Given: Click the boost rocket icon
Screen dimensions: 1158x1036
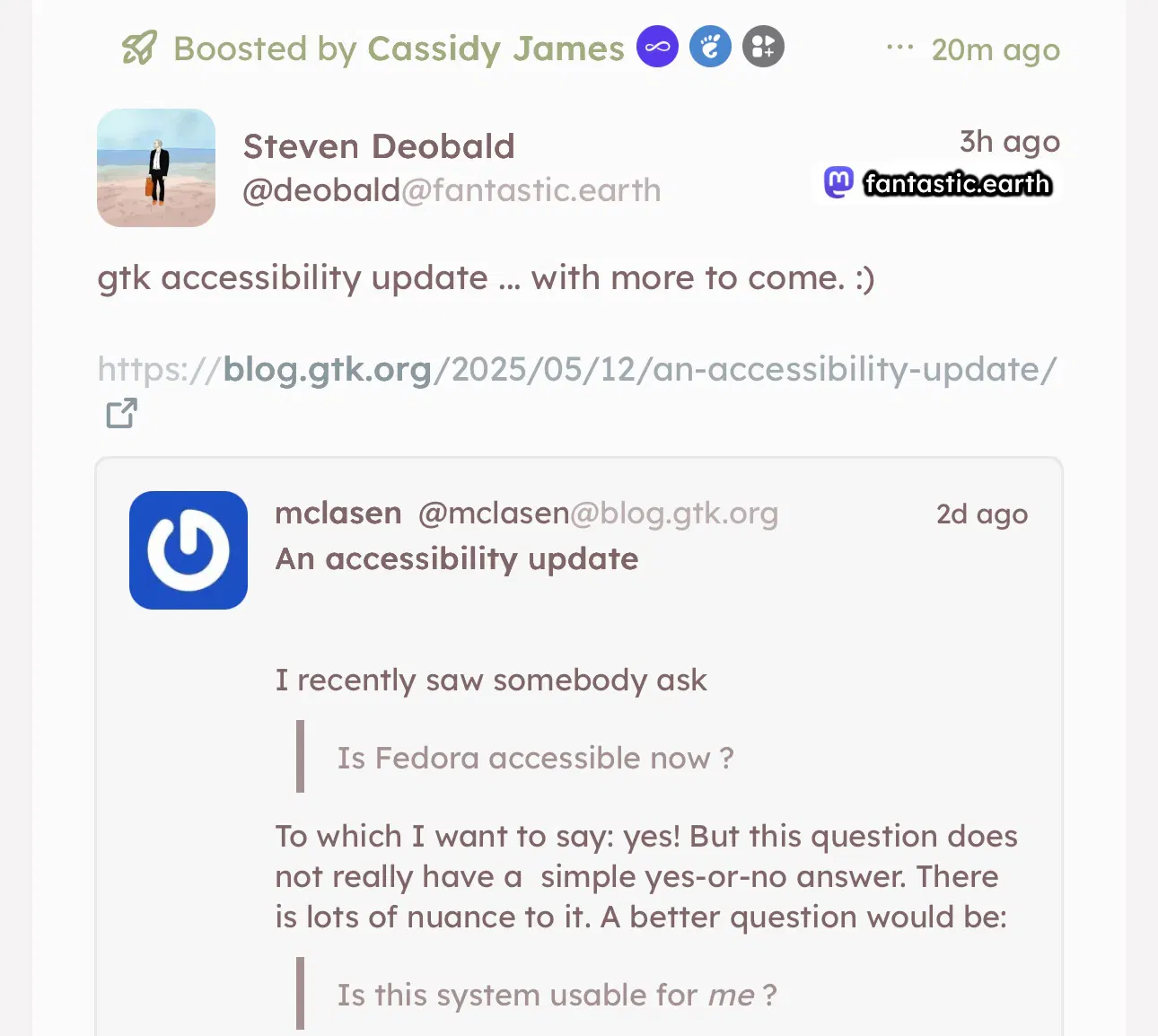Looking at the screenshot, I should click(x=139, y=48).
